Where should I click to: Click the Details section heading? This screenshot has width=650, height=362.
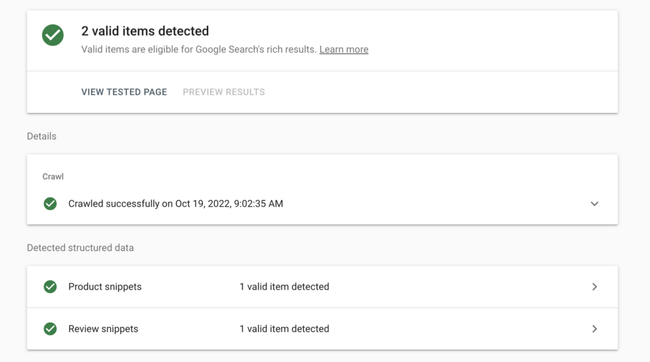[x=41, y=136]
